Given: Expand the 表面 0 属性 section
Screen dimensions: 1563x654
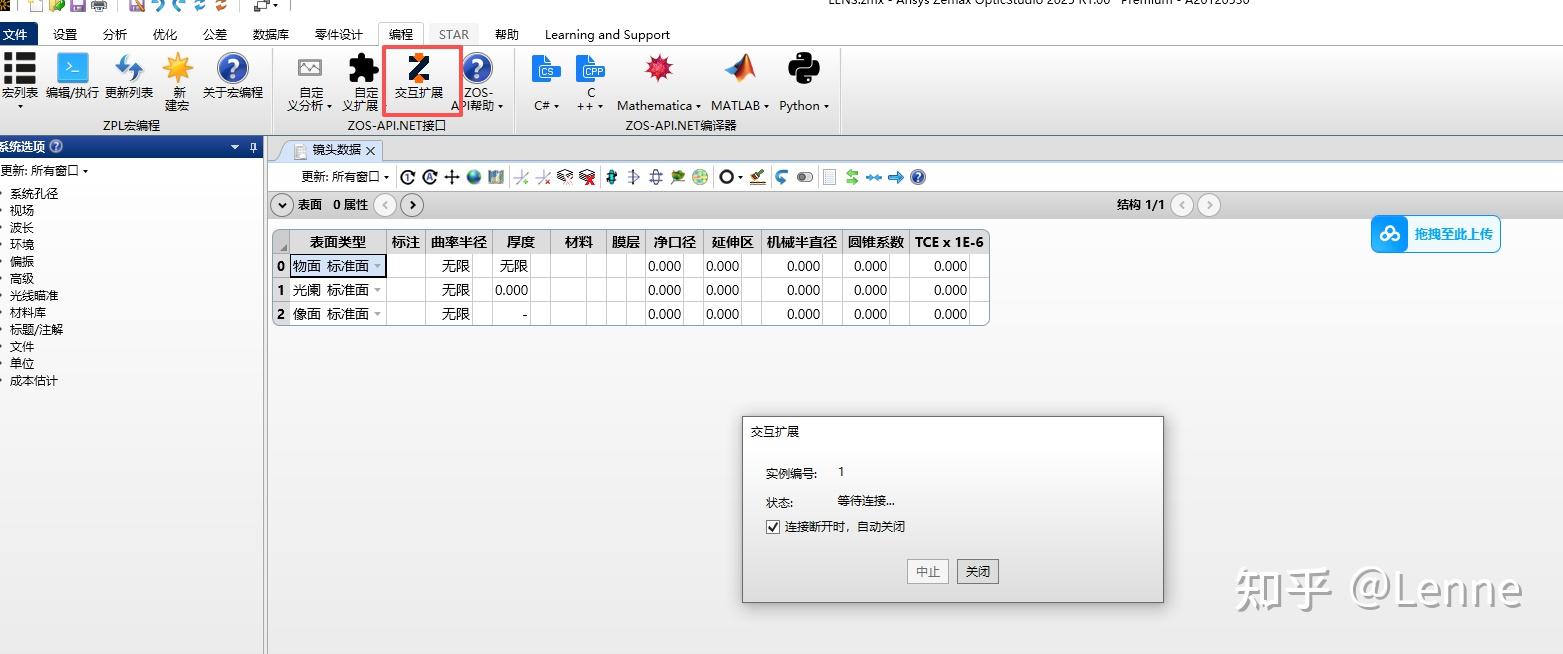Looking at the screenshot, I should [x=282, y=205].
